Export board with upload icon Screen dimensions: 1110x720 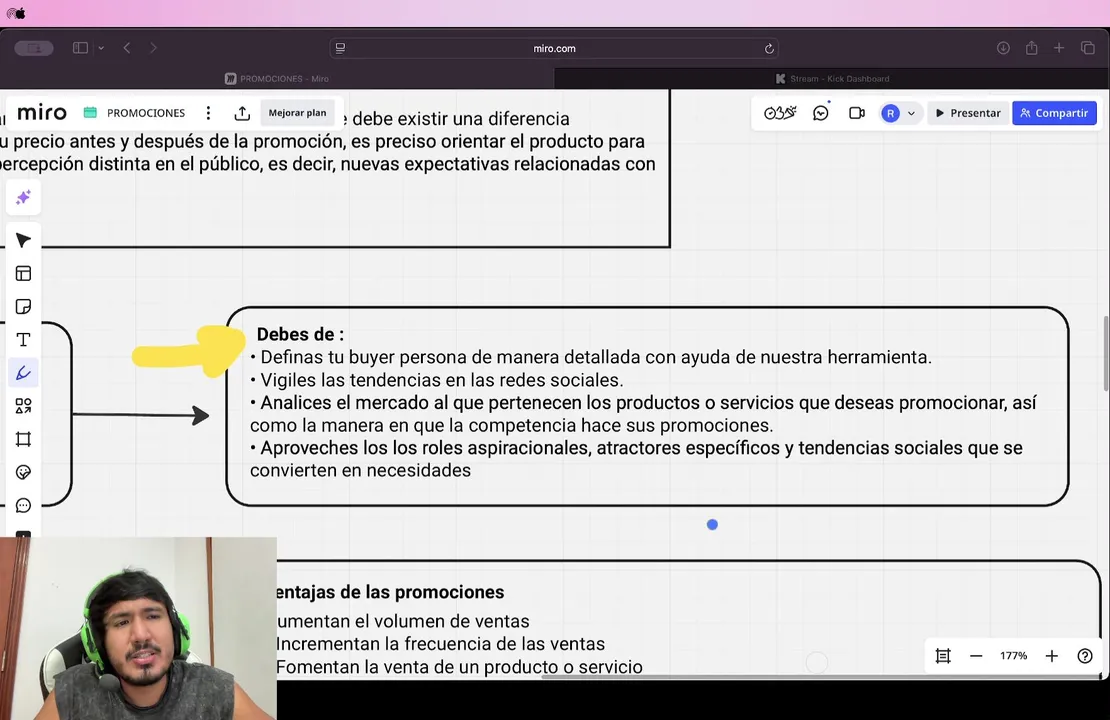pos(242,113)
